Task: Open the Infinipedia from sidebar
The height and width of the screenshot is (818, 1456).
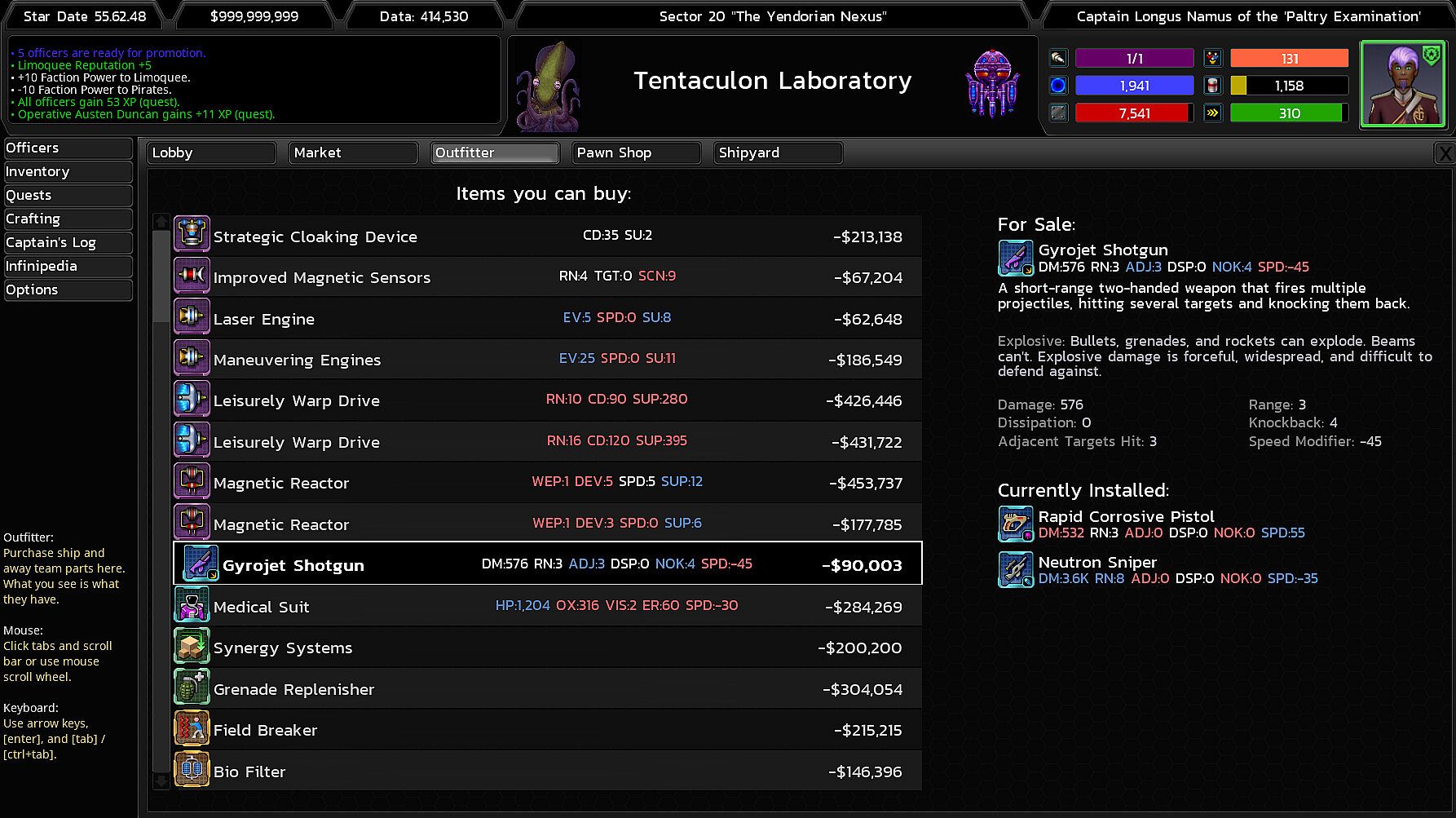Action: tap(68, 266)
